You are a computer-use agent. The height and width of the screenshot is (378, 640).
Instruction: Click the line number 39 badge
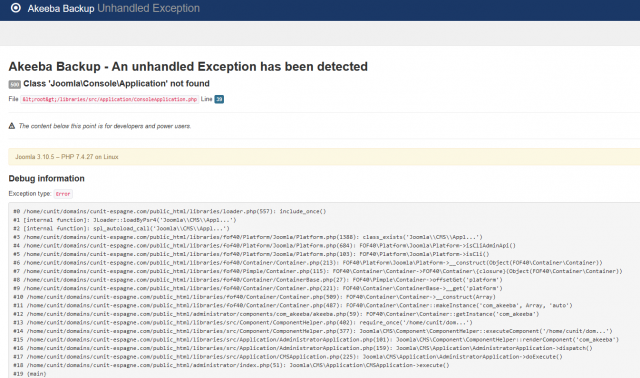(x=219, y=99)
